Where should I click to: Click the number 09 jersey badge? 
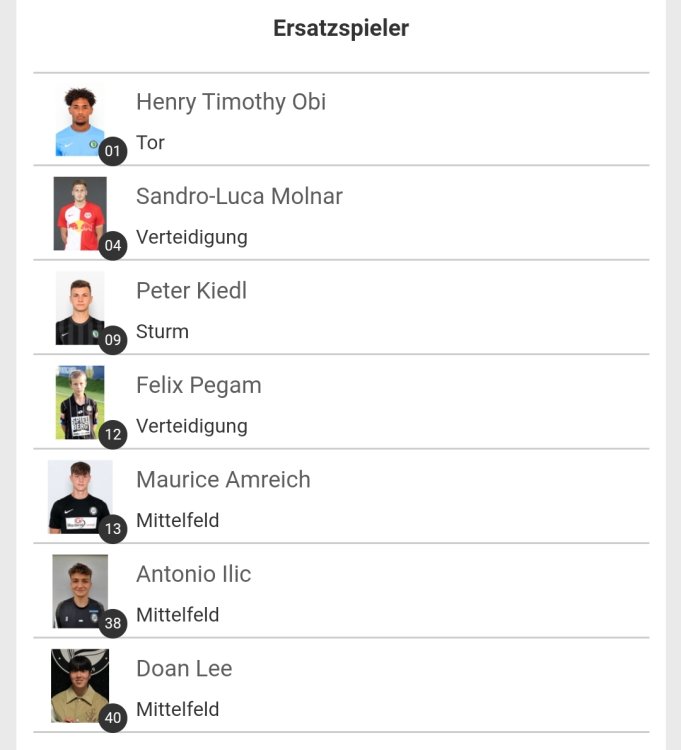pos(113,340)
